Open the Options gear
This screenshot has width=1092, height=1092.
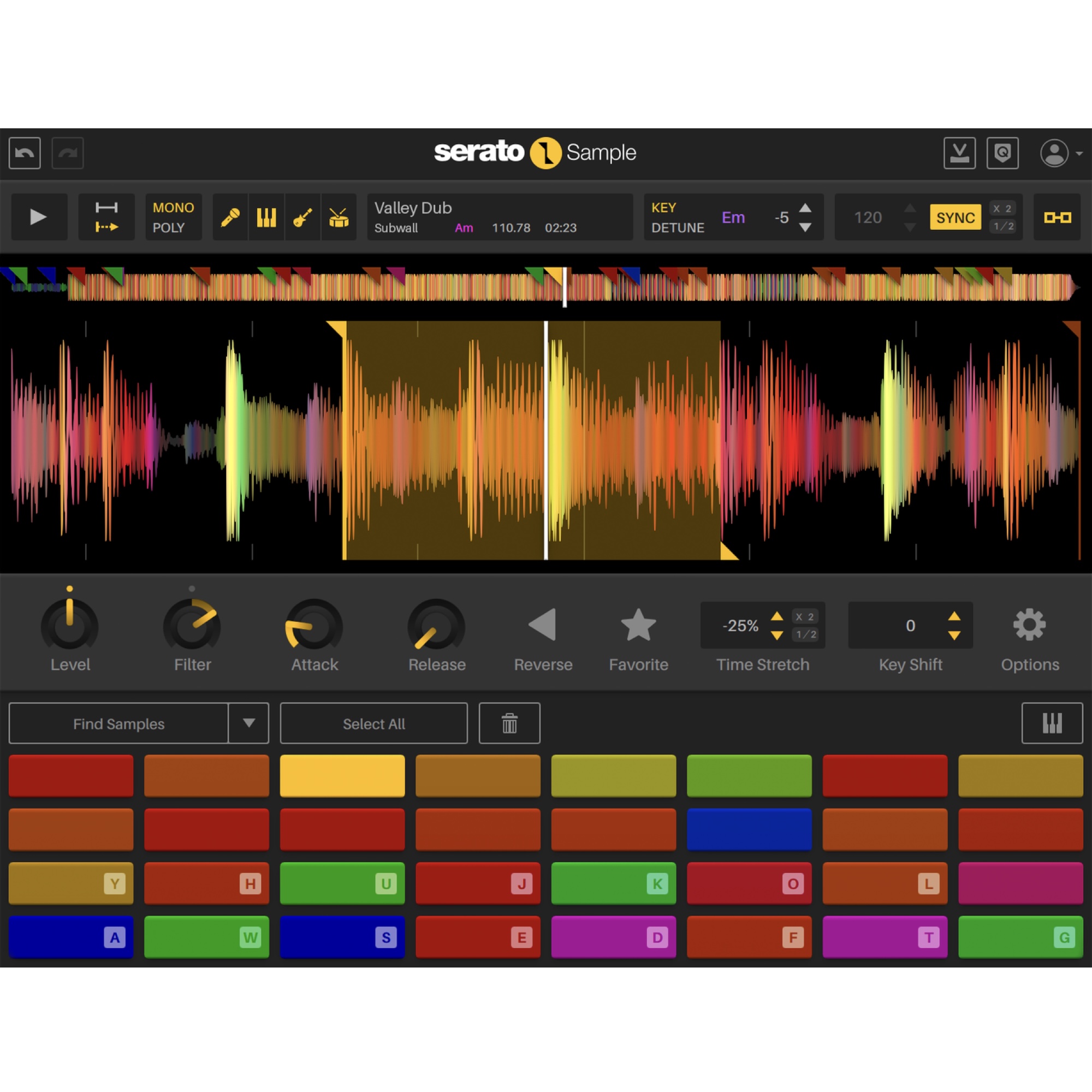point(1029,625)
